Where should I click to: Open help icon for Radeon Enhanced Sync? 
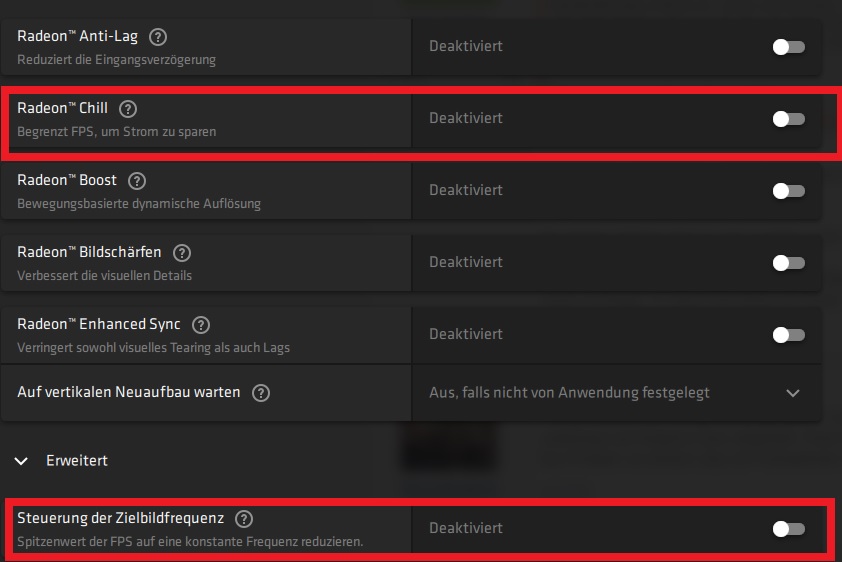[201, 325]
